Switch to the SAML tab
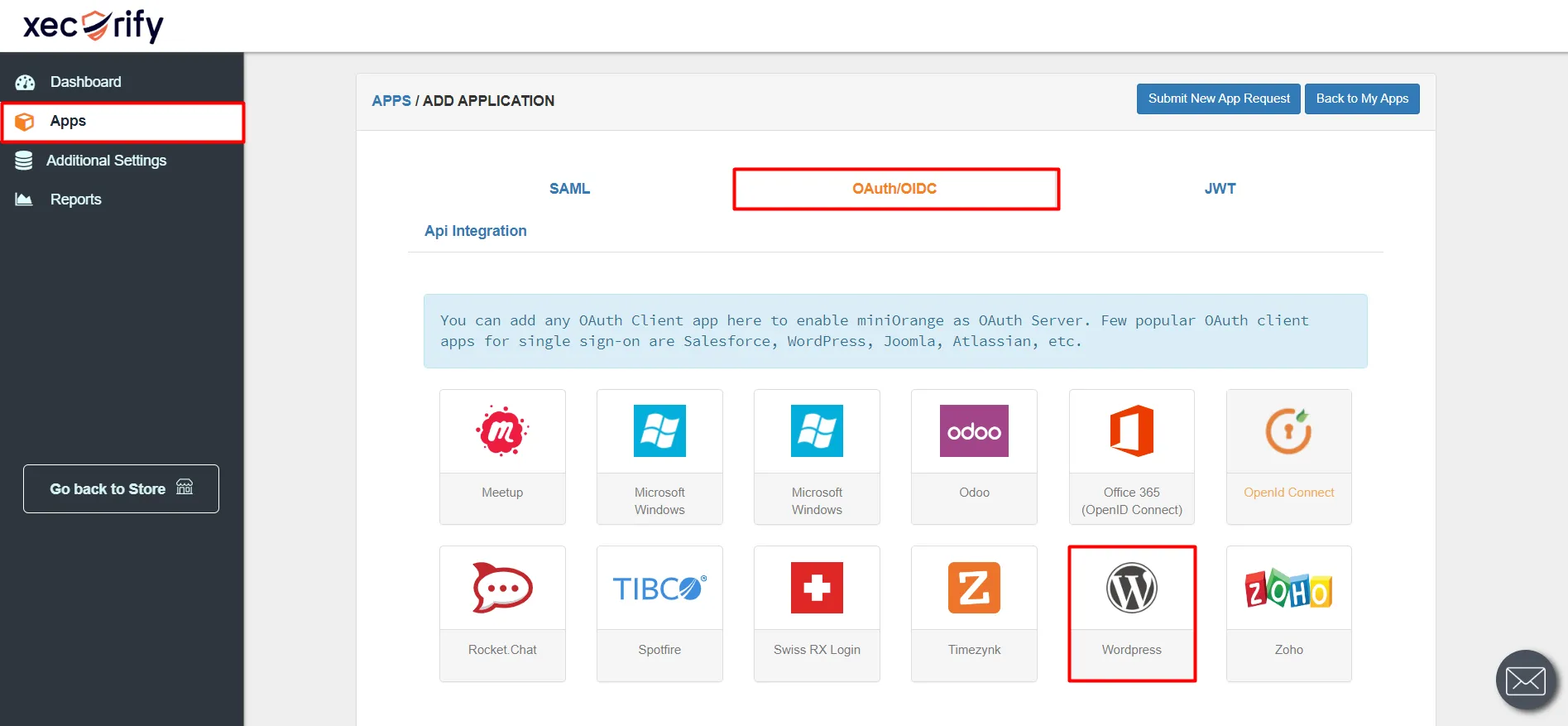 pyautogui.click(x=569, y=189)
